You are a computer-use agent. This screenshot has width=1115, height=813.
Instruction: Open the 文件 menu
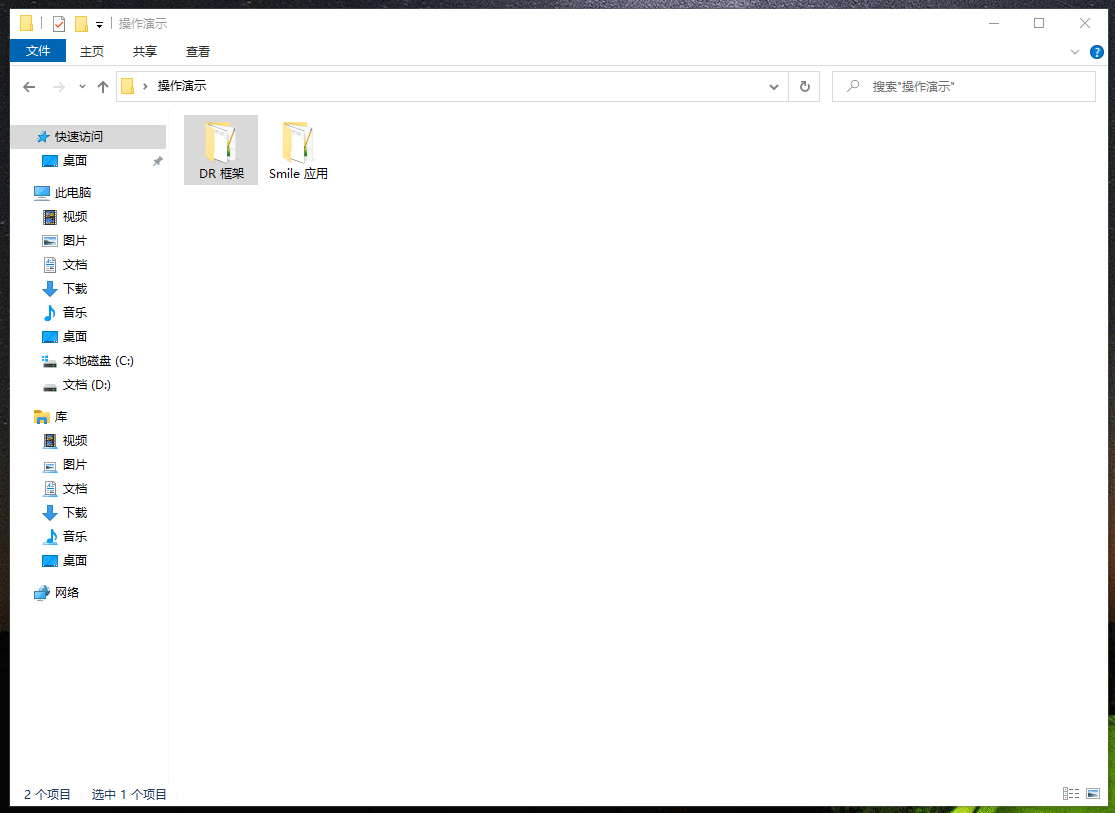[38, 51]
